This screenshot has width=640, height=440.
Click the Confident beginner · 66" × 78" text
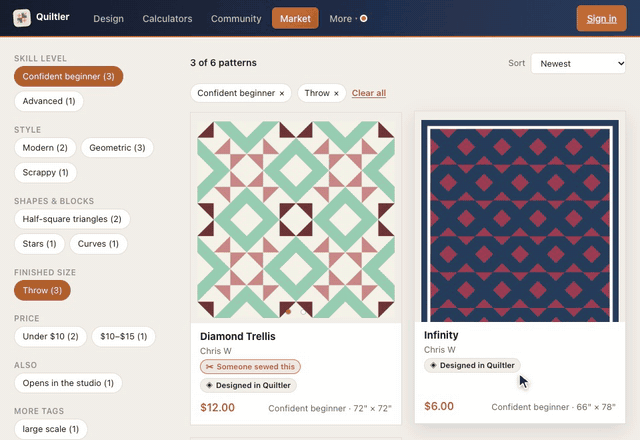(x=553, y=407)
